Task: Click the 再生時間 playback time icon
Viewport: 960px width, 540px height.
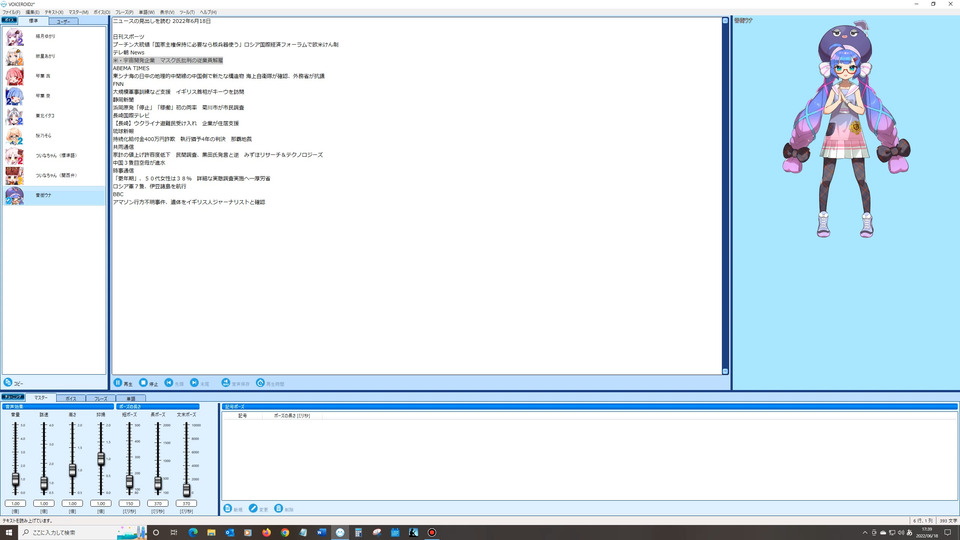Action: click(x=260, y=383)
